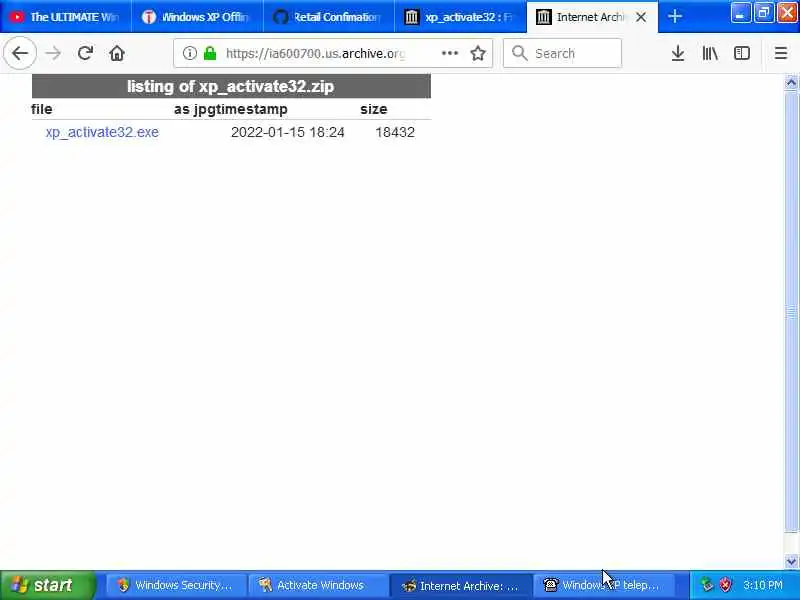
Task: Click the scrollbar down arrow
Action: click(x=791, y=561)
